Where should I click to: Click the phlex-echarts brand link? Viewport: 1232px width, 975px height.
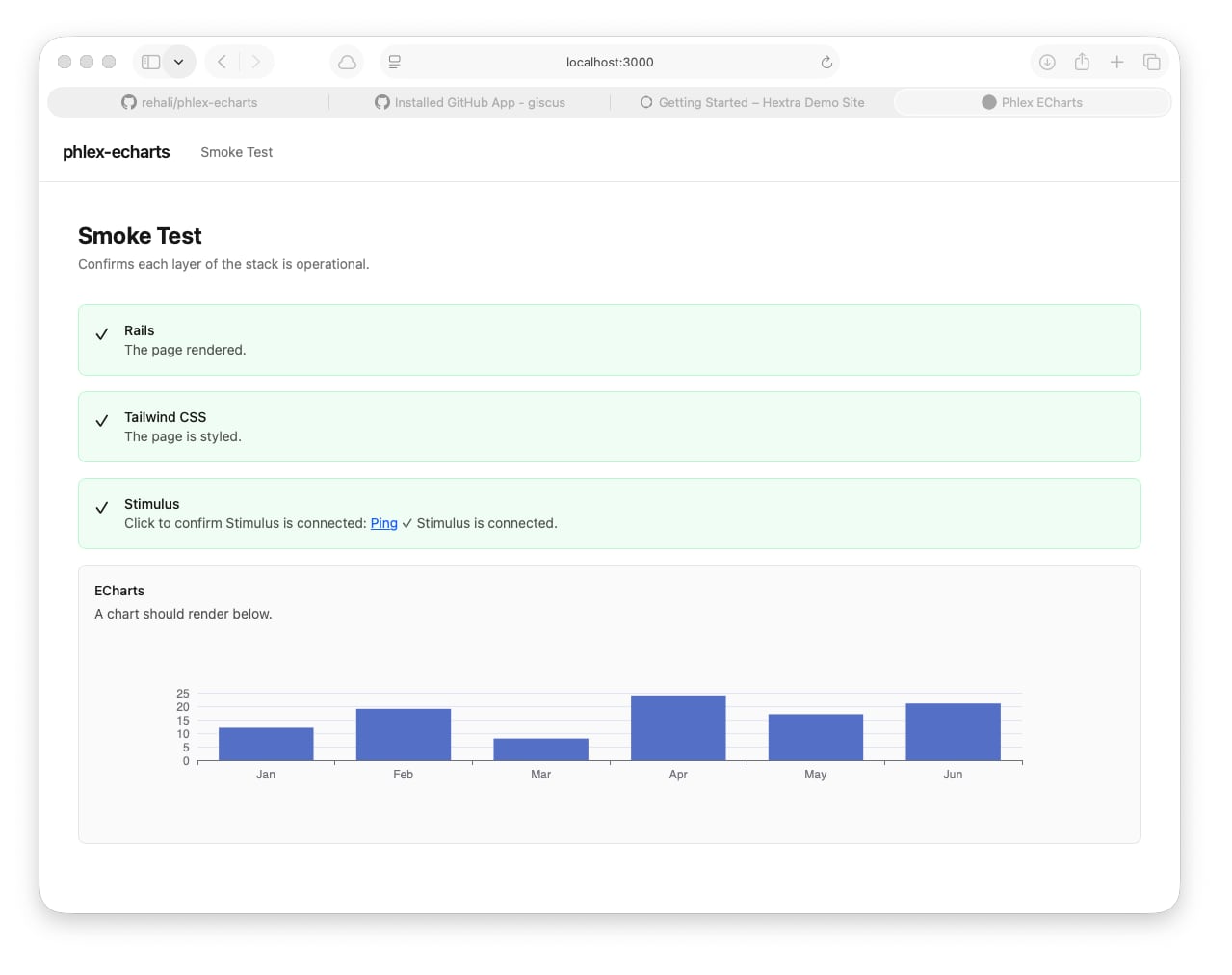[116, 152]
